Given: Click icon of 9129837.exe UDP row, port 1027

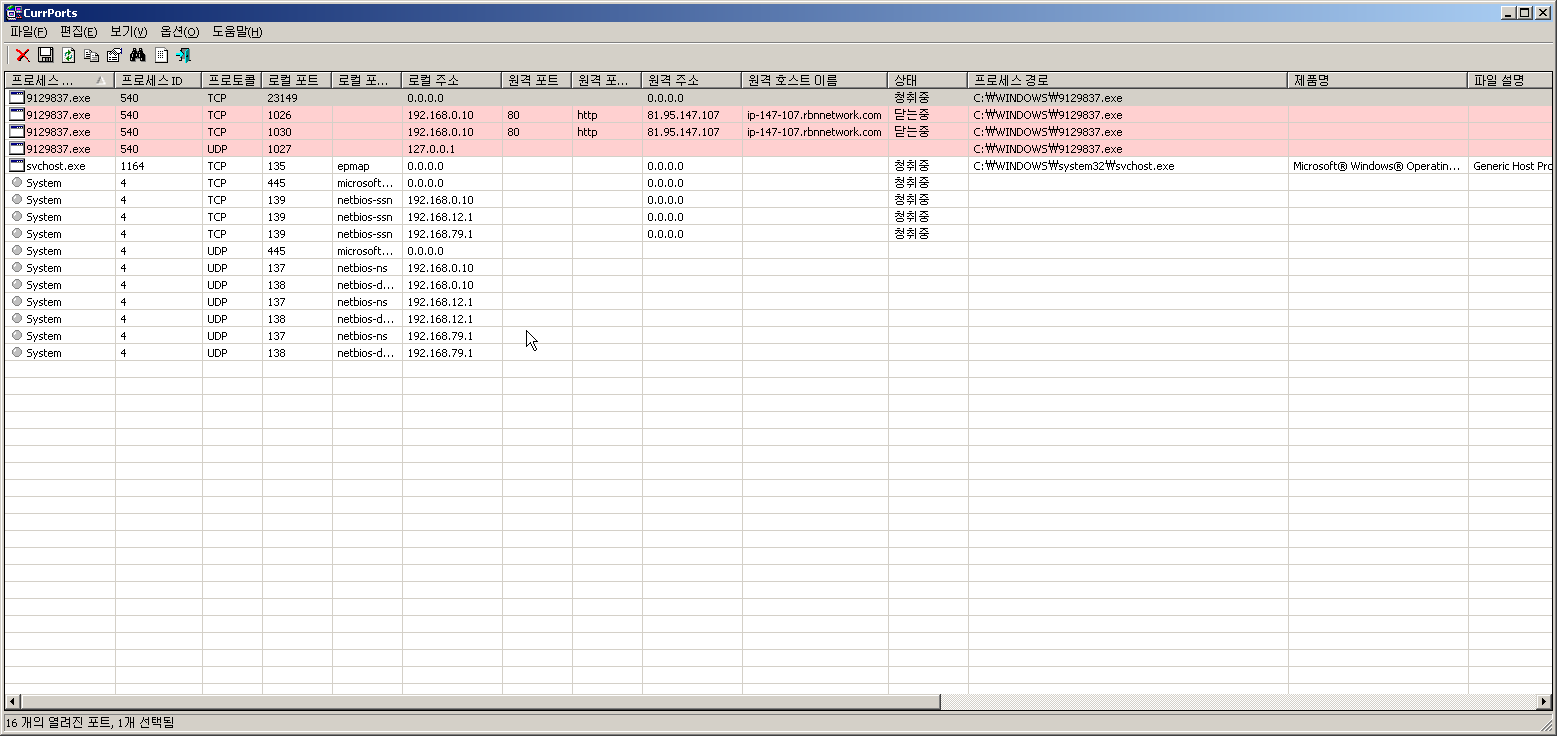Looking at the screenshot, I should tap(16, 149).
